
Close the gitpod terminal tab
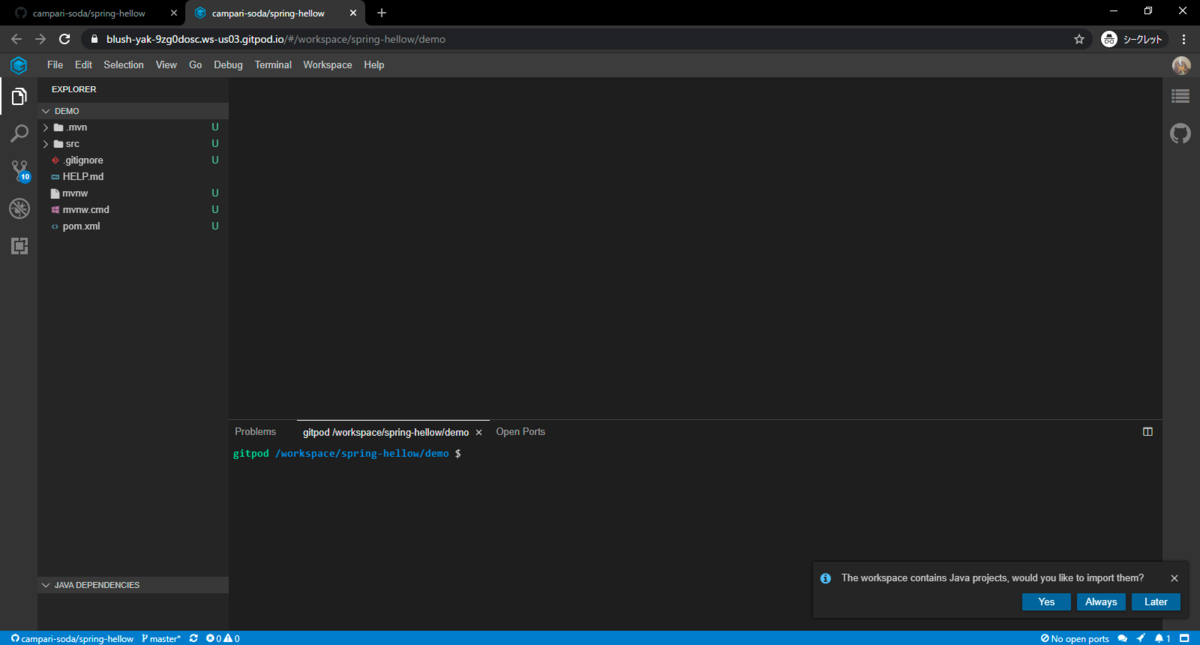pyautogui.click(x=478, y=432)
